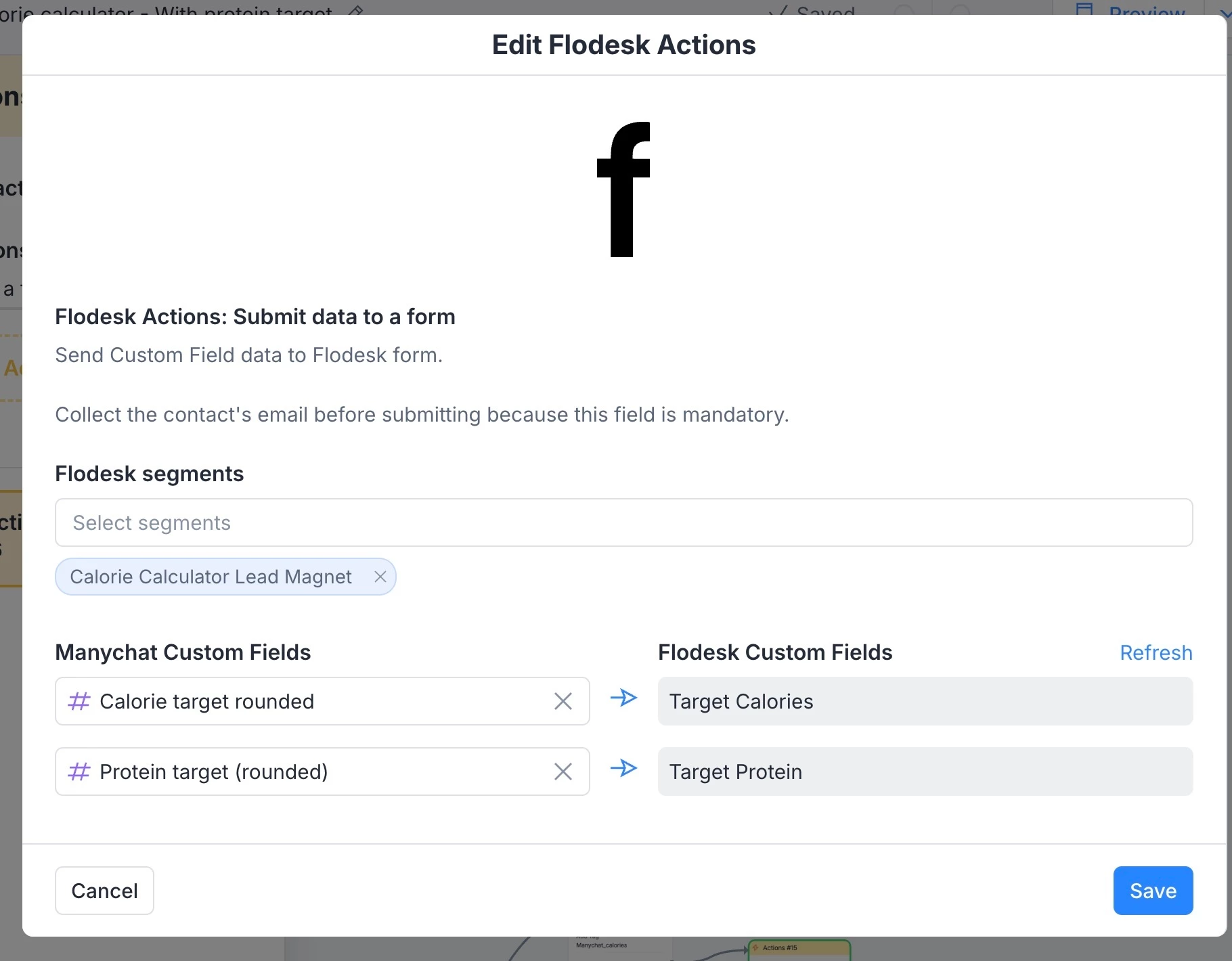
Task: Click the Target Calories Flodesk field
Action: click(925, 701)
